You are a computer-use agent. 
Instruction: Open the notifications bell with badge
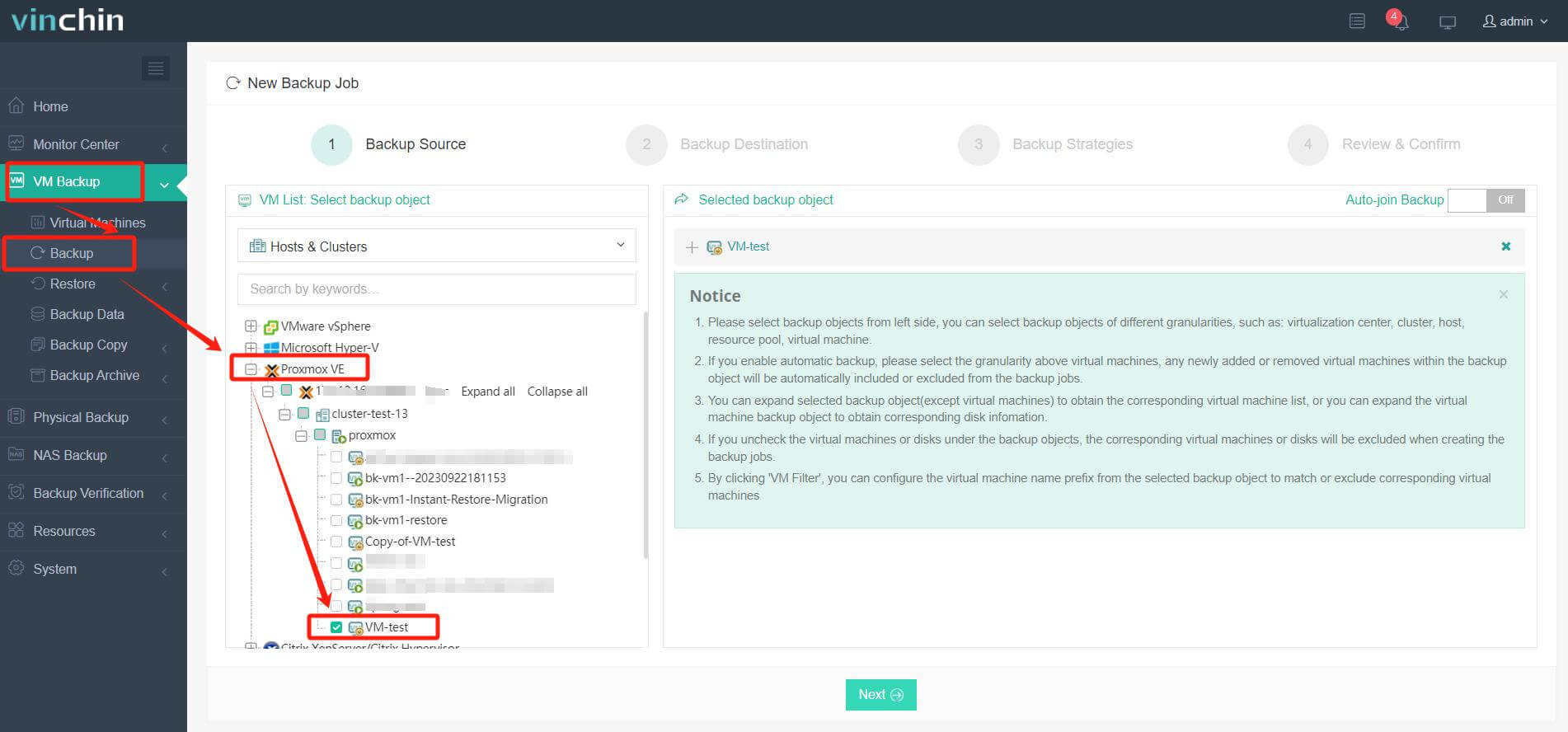point(1398,21)
